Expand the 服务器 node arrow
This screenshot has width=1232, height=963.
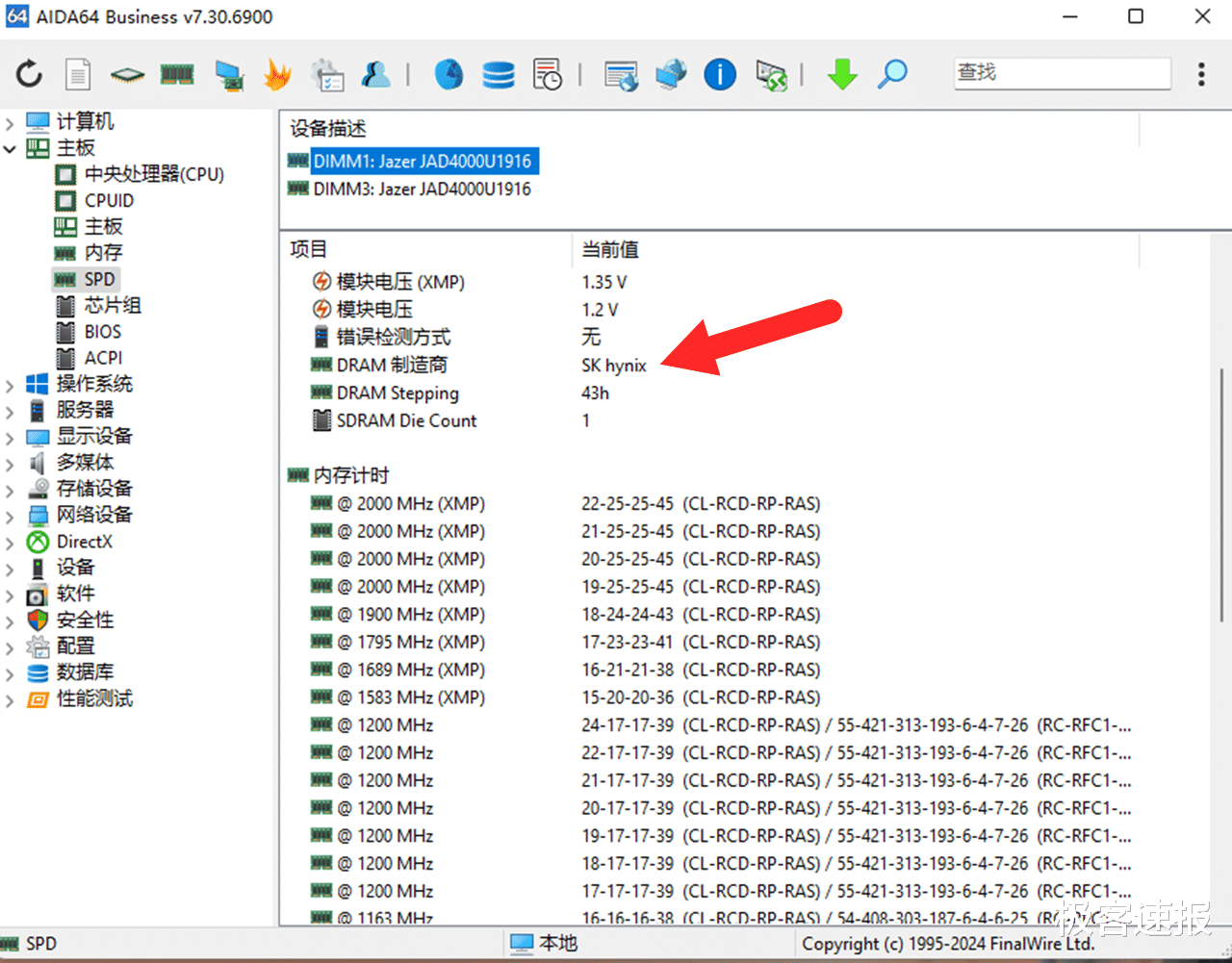(x=11, y=411)
